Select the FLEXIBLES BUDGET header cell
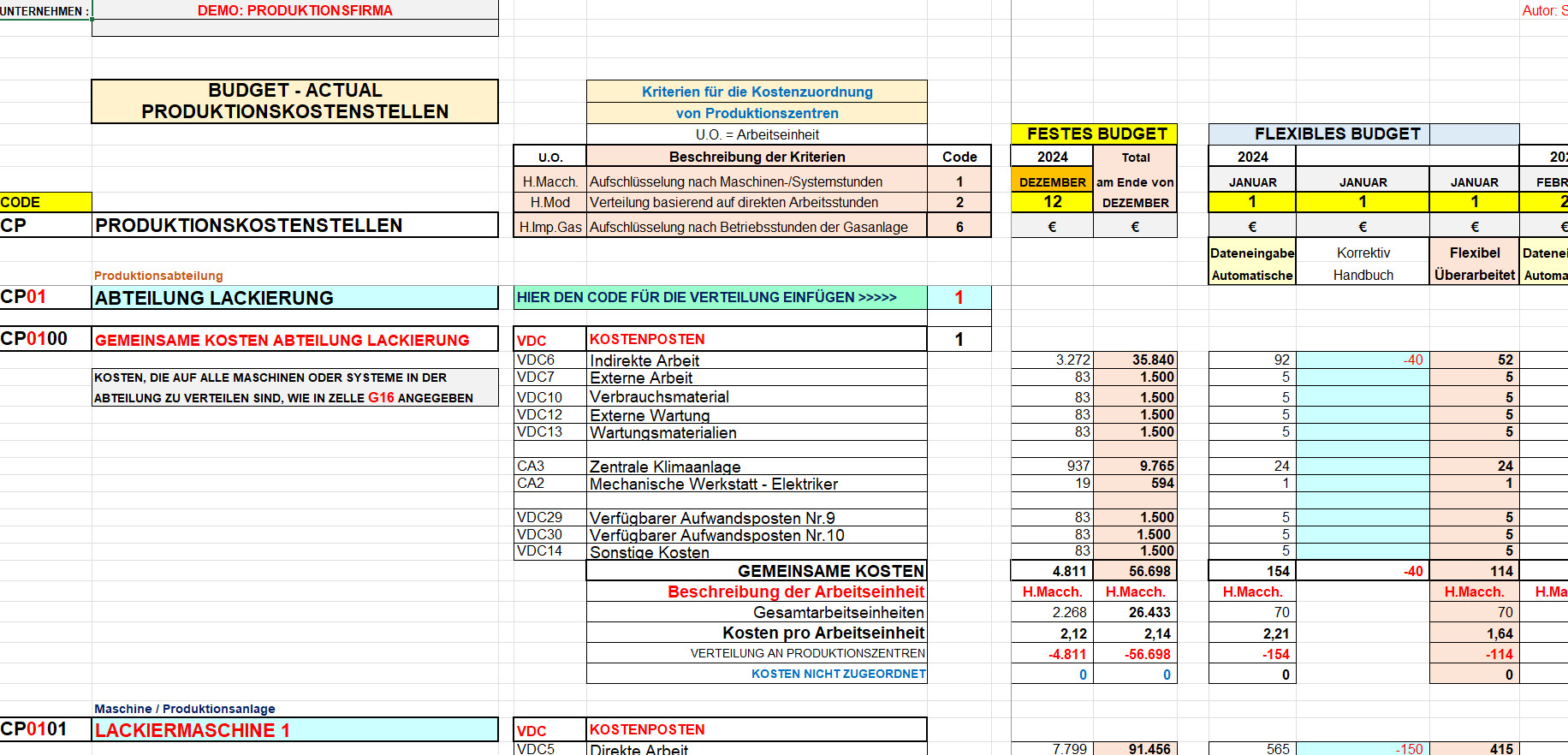 1336,134
